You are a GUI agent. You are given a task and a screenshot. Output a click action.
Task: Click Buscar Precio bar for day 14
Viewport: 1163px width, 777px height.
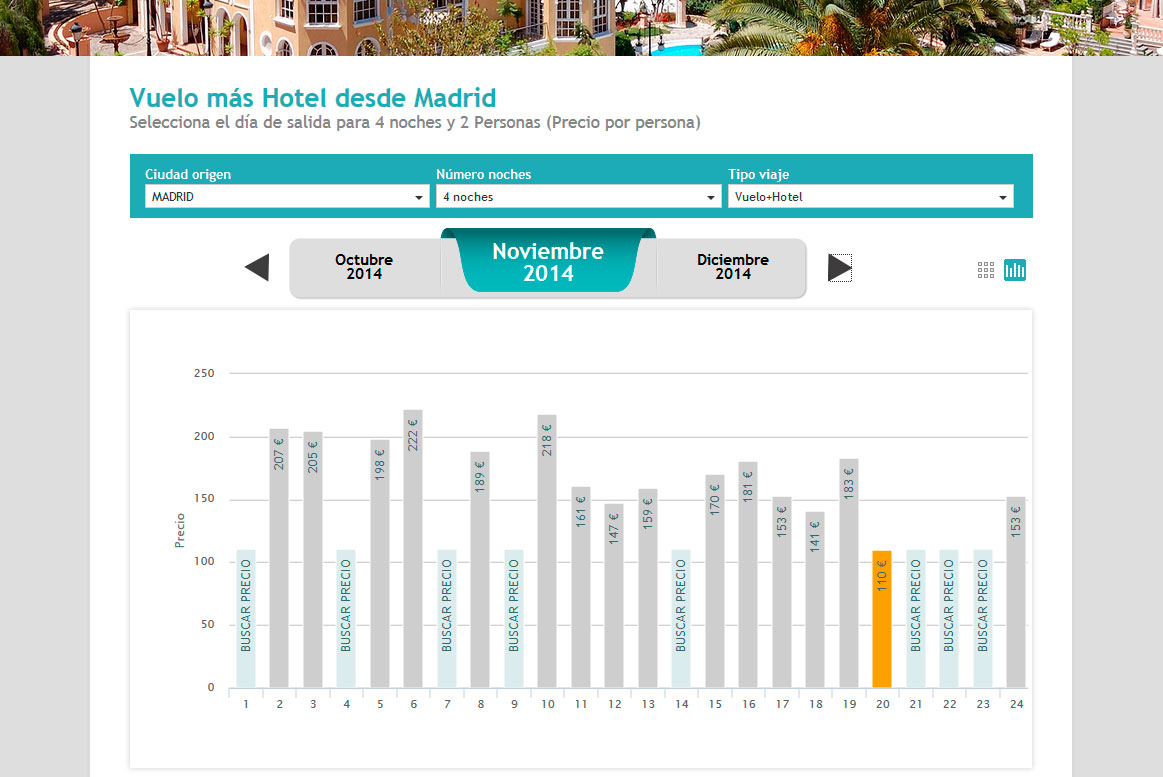coord(681,618)
